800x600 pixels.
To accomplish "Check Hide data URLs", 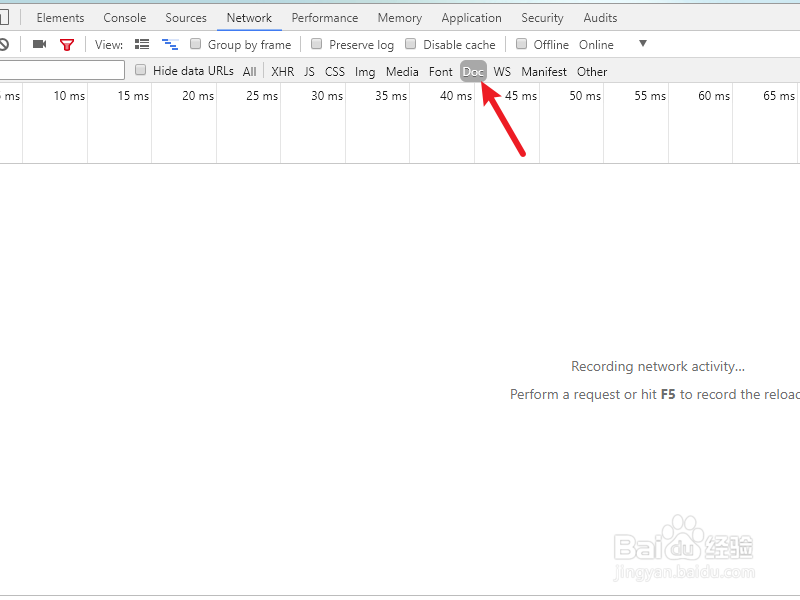I will (x=140, y=70).
